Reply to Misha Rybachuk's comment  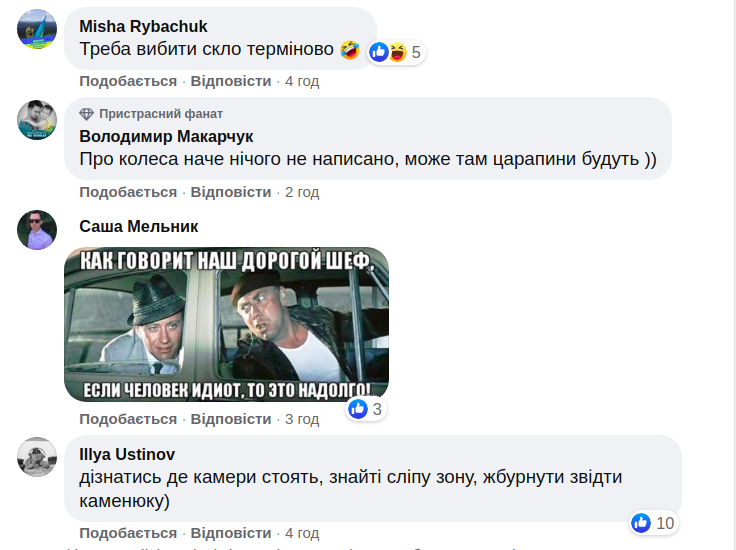point(231,81)
